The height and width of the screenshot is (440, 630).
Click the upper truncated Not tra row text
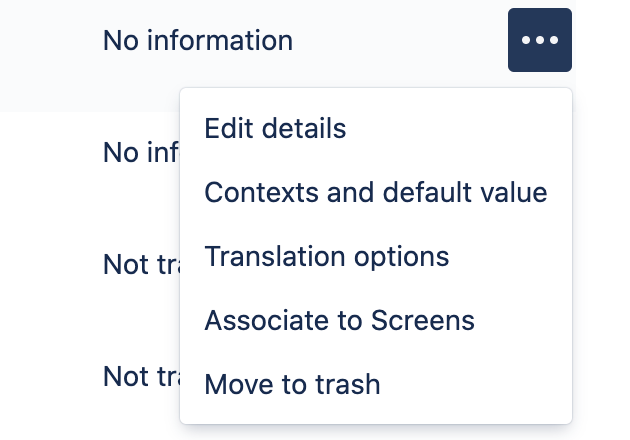coord(141,264)
